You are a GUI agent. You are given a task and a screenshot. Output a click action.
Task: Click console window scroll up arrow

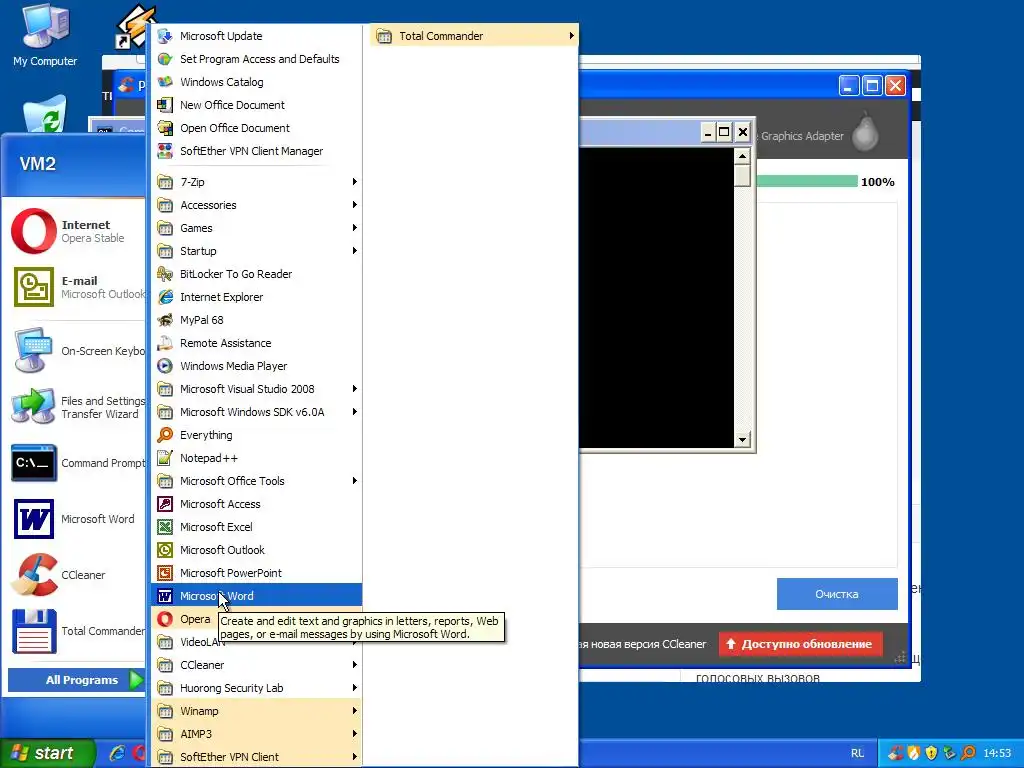click(x=742, y=156)
